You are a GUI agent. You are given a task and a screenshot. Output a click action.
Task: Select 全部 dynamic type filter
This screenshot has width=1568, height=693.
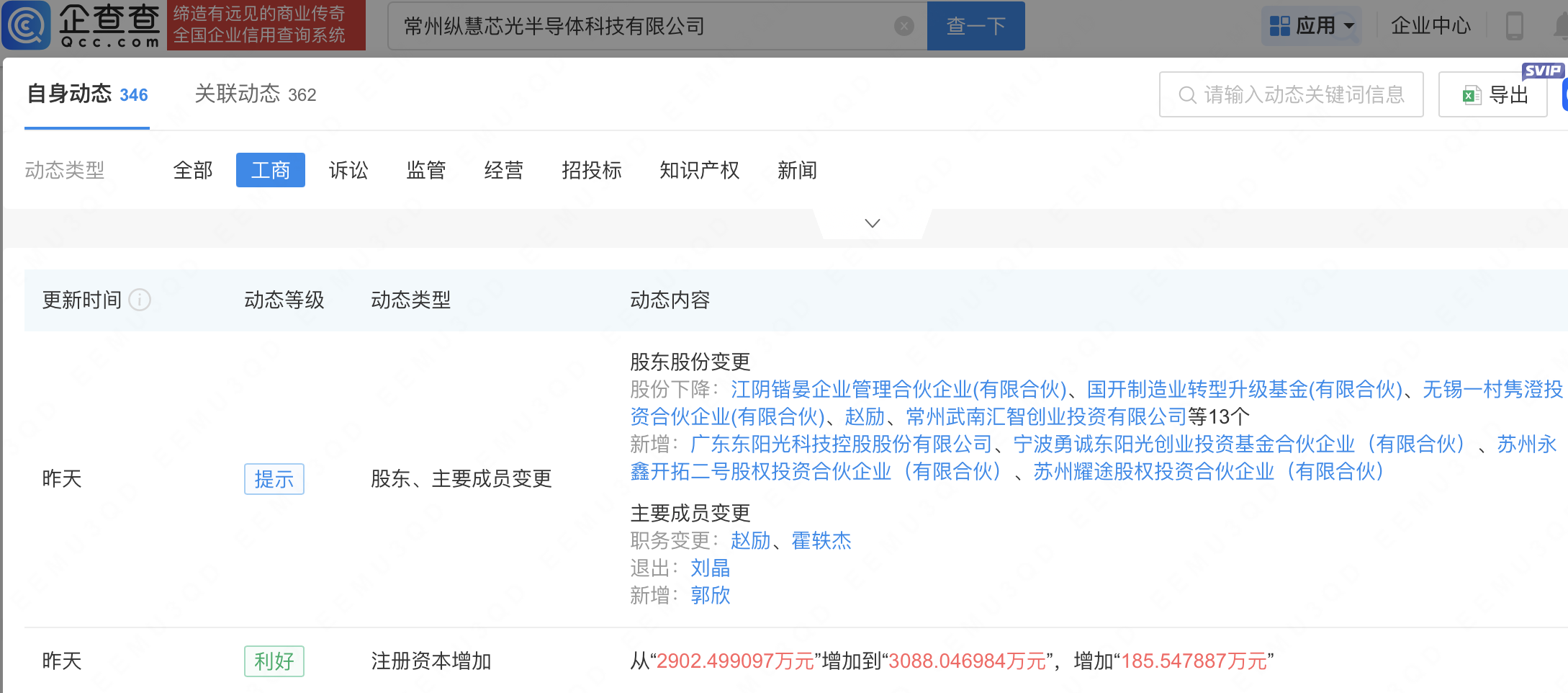tap(193, 170)
